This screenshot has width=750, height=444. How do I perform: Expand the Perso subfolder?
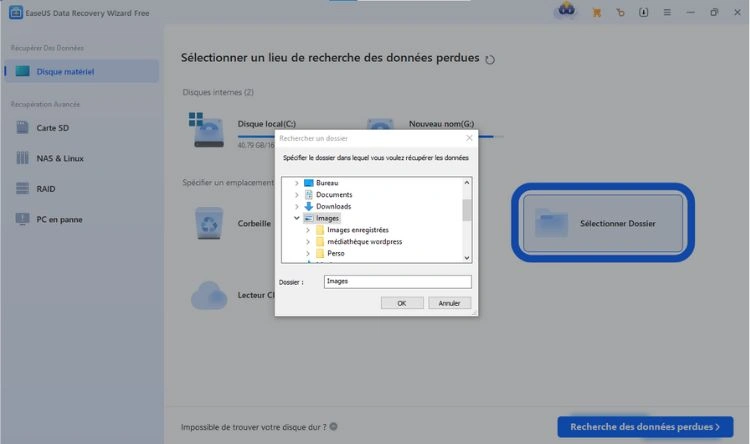click(x=308, y=253)
